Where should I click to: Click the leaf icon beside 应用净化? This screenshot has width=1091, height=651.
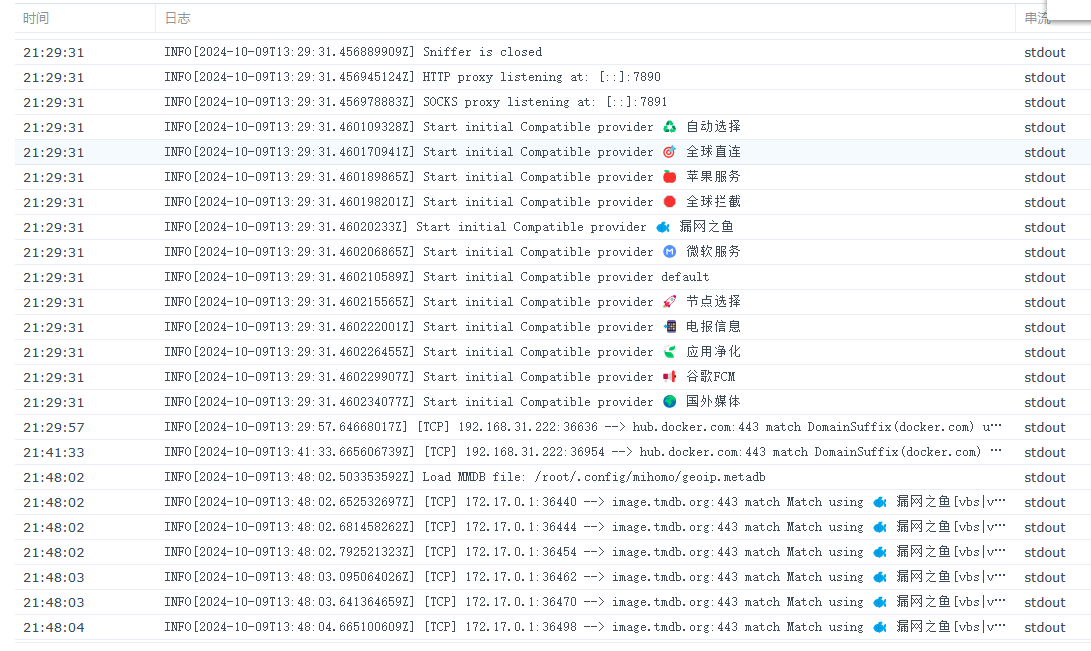[670, 352]
